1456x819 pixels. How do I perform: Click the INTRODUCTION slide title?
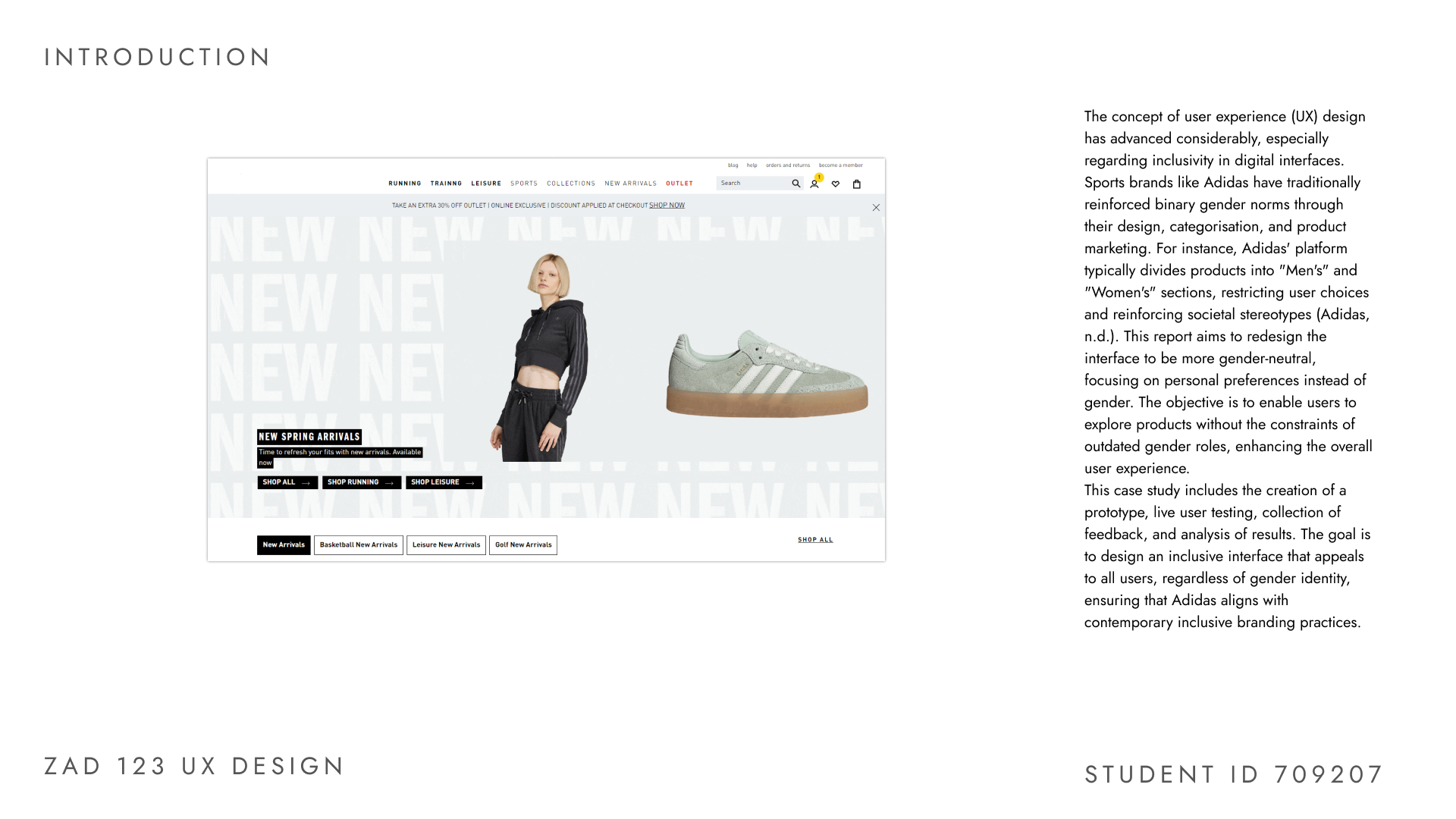click(x=157, y=57)
